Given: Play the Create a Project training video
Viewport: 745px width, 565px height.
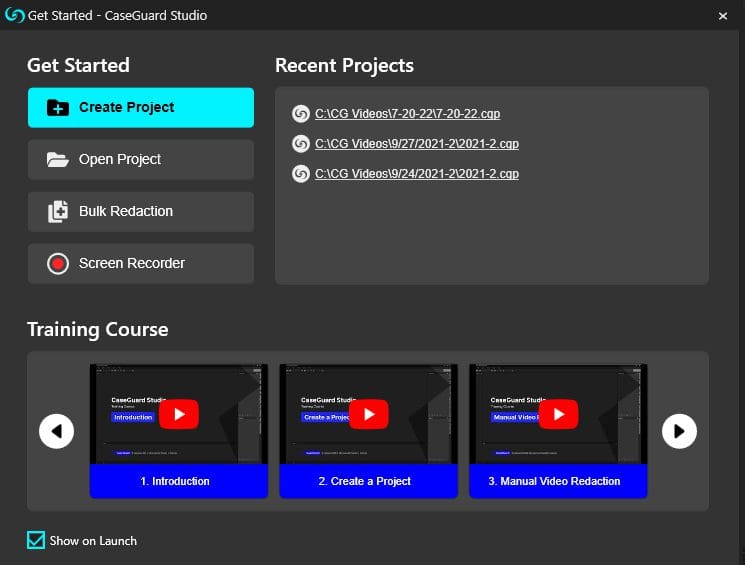Looking at the screenshot, I should pos(369,414).
